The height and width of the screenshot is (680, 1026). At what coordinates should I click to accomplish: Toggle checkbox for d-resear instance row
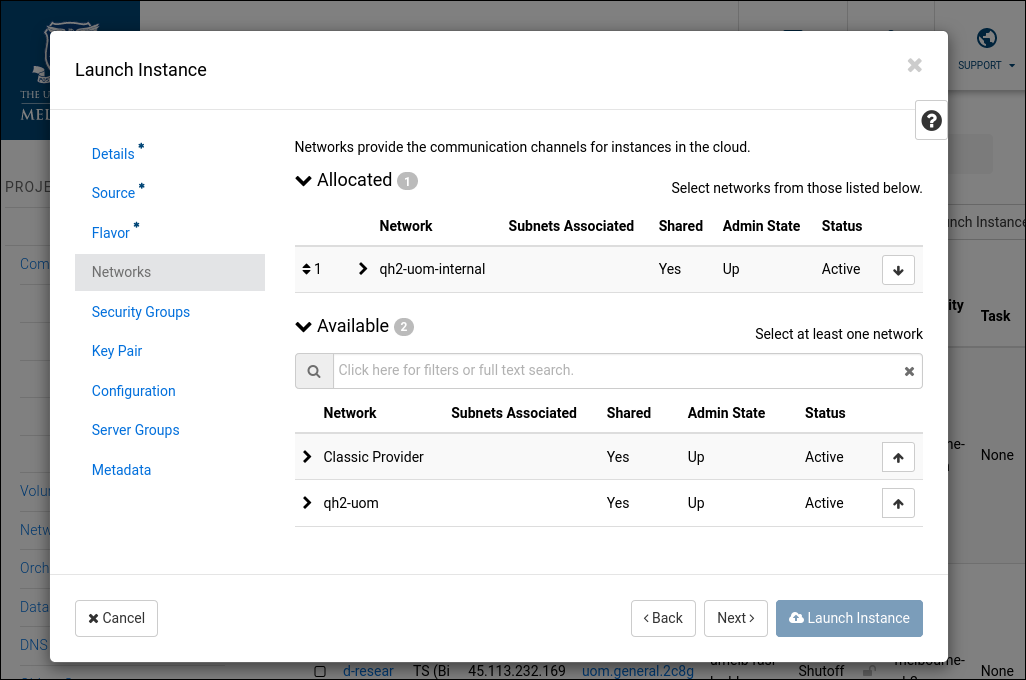pos(320,671)
